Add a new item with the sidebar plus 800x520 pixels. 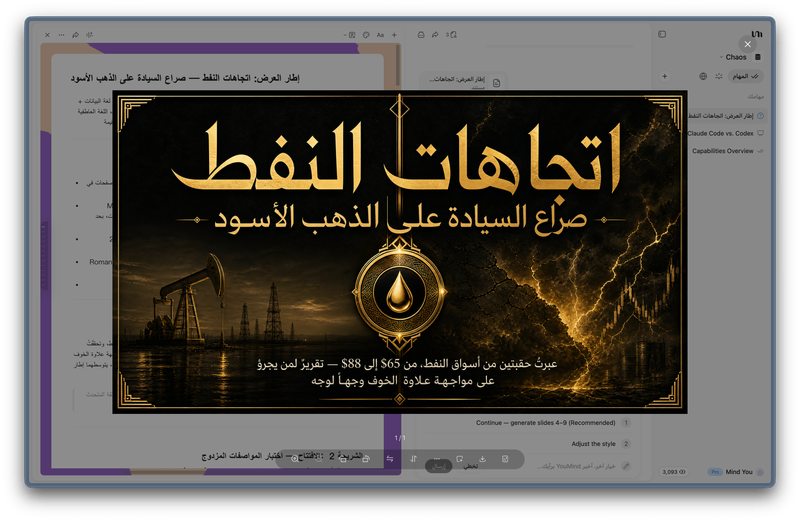click(x=664, y=76)
